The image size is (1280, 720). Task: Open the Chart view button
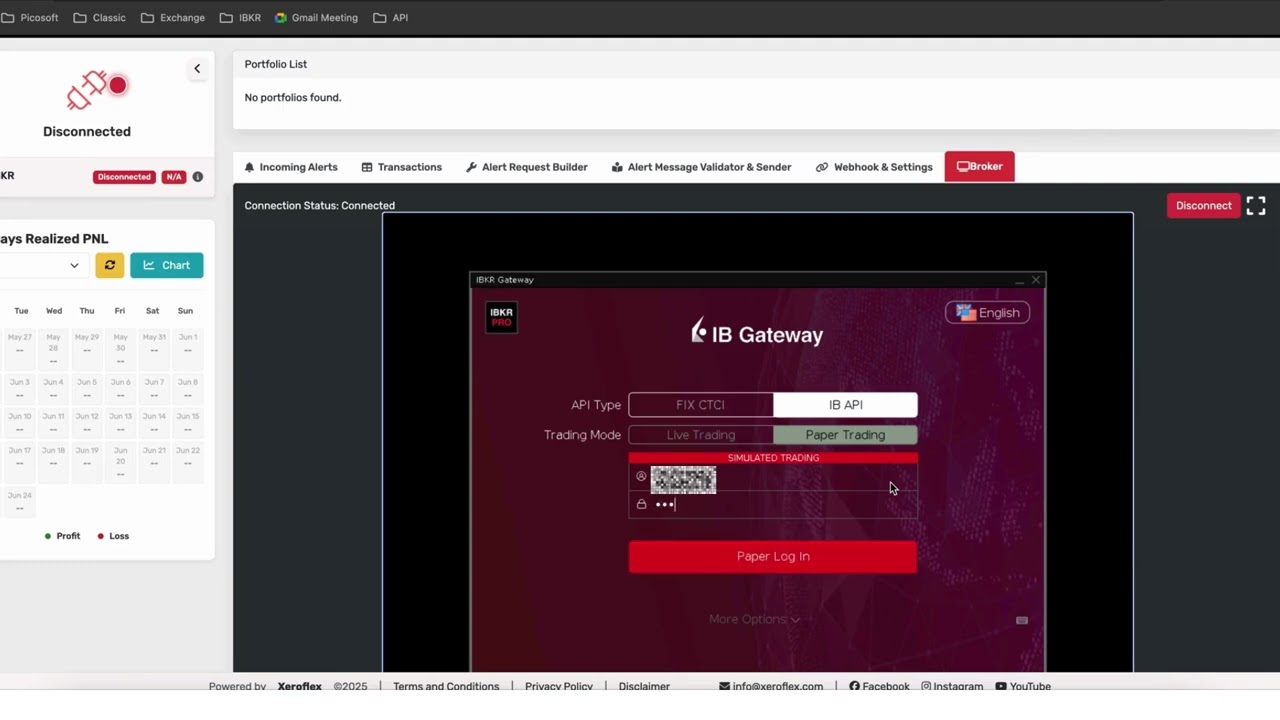[x=166, y=265]
